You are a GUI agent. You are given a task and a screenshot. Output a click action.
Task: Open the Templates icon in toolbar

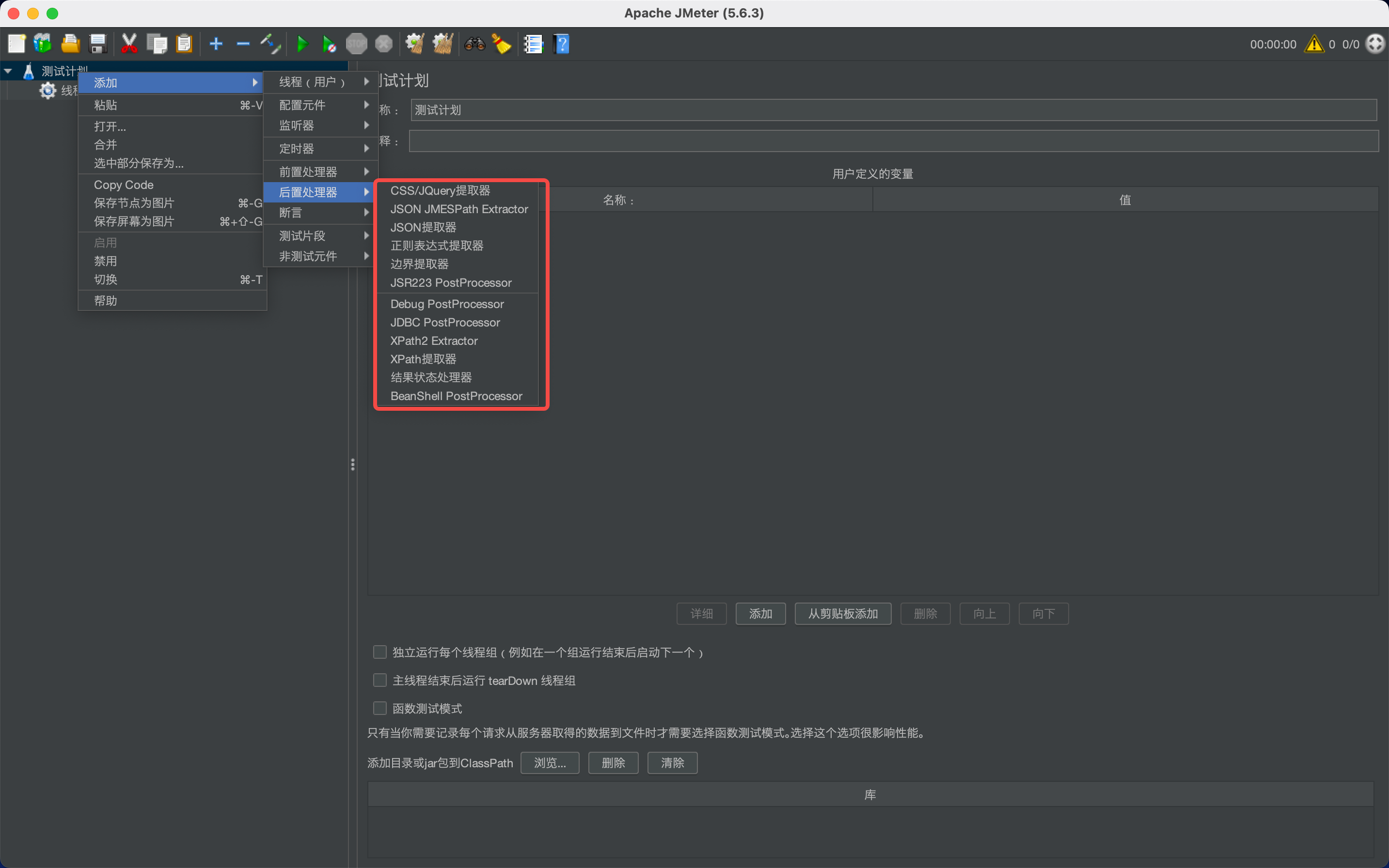click(x=43, y=44)
